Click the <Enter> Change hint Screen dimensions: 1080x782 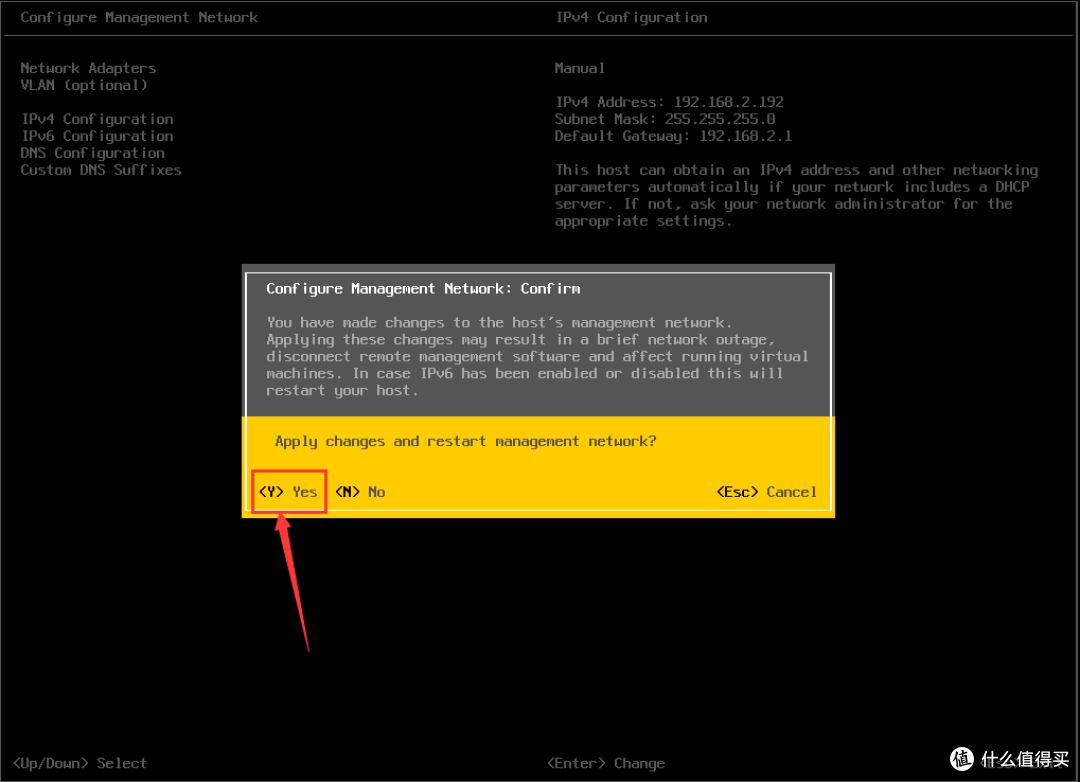point(605,763)
